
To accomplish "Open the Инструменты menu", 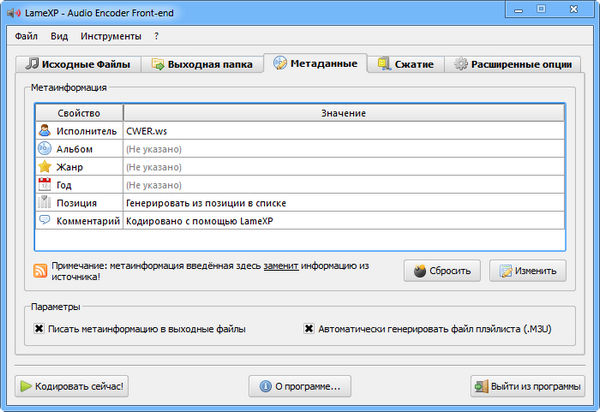I will point(111,36).
